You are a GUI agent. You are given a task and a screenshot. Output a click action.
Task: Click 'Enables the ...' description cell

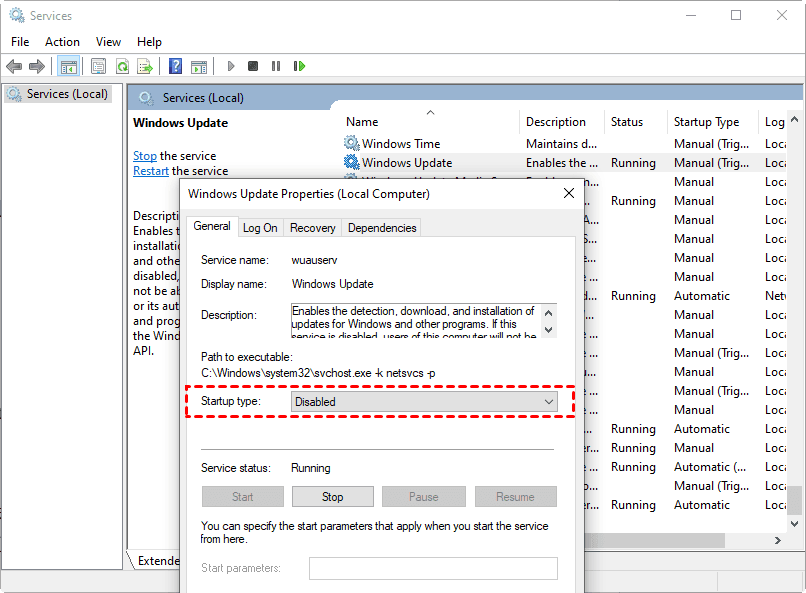[562, 162]
